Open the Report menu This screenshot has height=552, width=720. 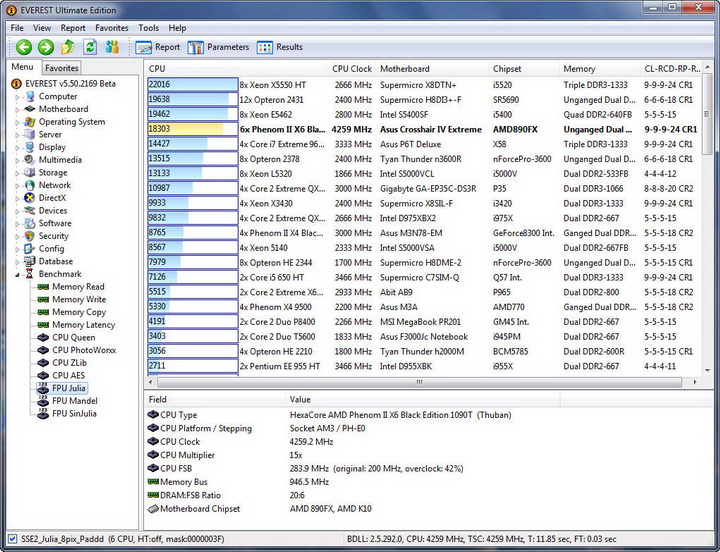[73, 28]
